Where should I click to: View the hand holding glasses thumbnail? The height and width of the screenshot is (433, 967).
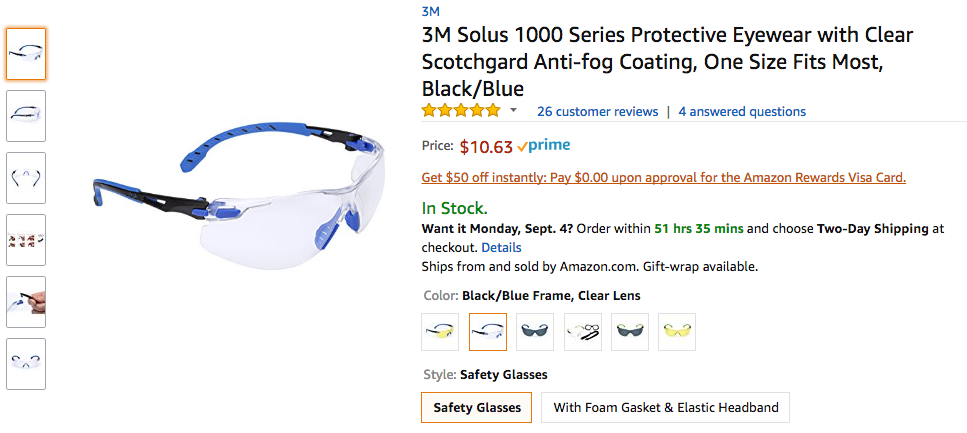click(26, 301)
